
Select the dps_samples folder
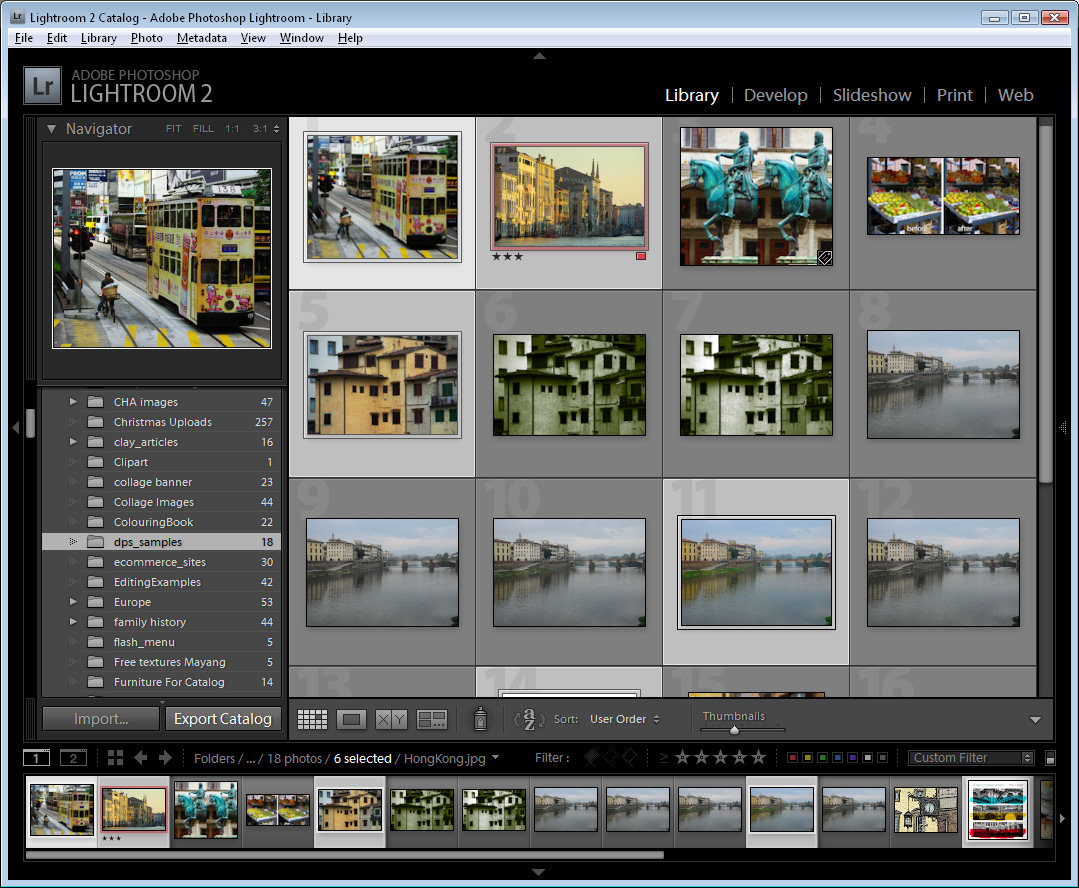tap(162, 542)
